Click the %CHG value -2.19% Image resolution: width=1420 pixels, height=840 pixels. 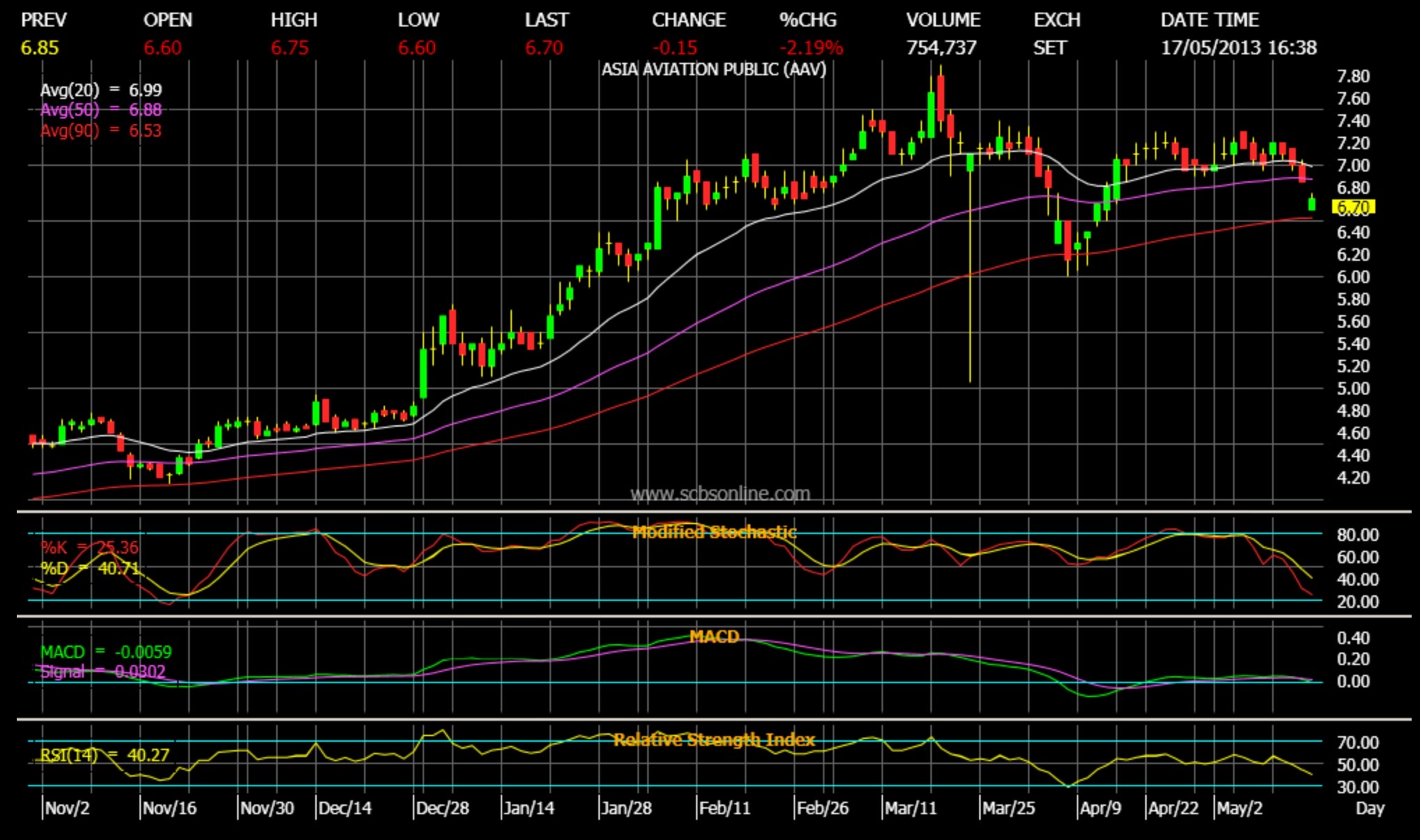(811, 48)
